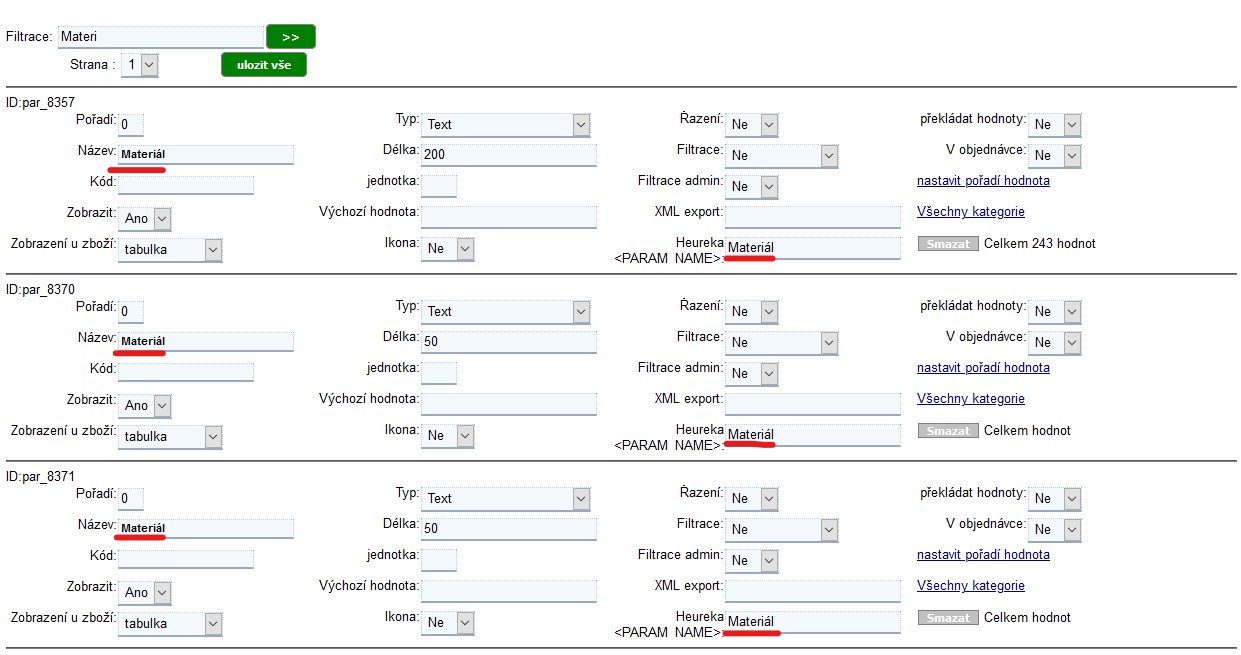This screenshot has width=1241, height=655.
Task: Click jednotka field of par_8357
Action: pyautogui.click(x=439, y=186)
